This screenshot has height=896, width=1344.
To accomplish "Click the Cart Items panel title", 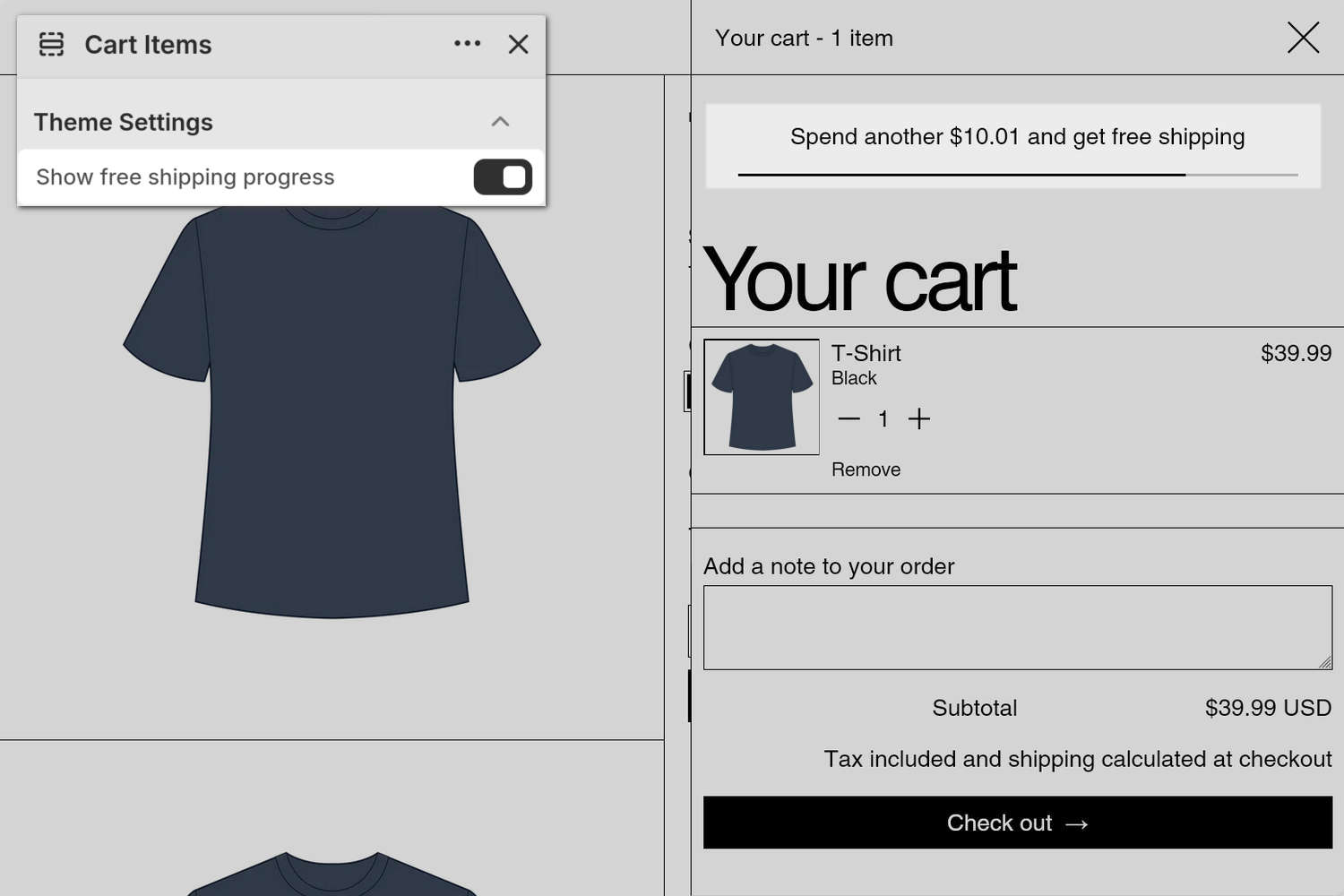I will pos(148,45).
